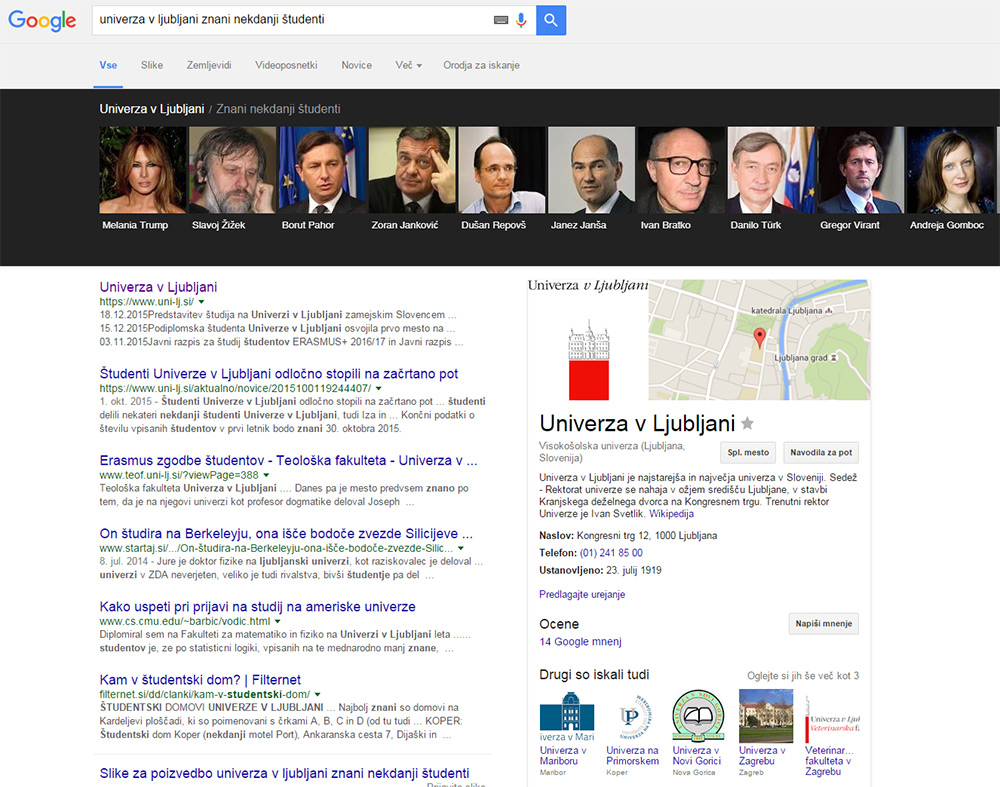Click 'Oglejte si jih še več kot 3' link
The image size is (1000, 787).
(803, 675)
